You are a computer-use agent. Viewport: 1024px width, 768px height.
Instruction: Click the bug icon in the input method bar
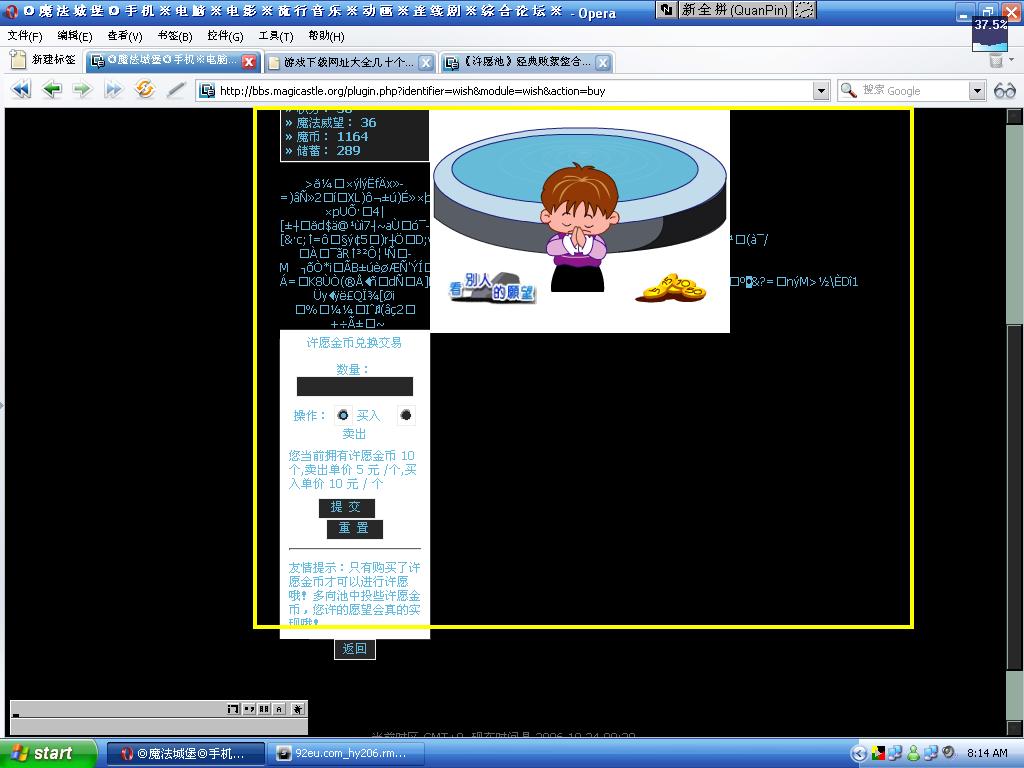pyautogui.click(x=298, y=709)
